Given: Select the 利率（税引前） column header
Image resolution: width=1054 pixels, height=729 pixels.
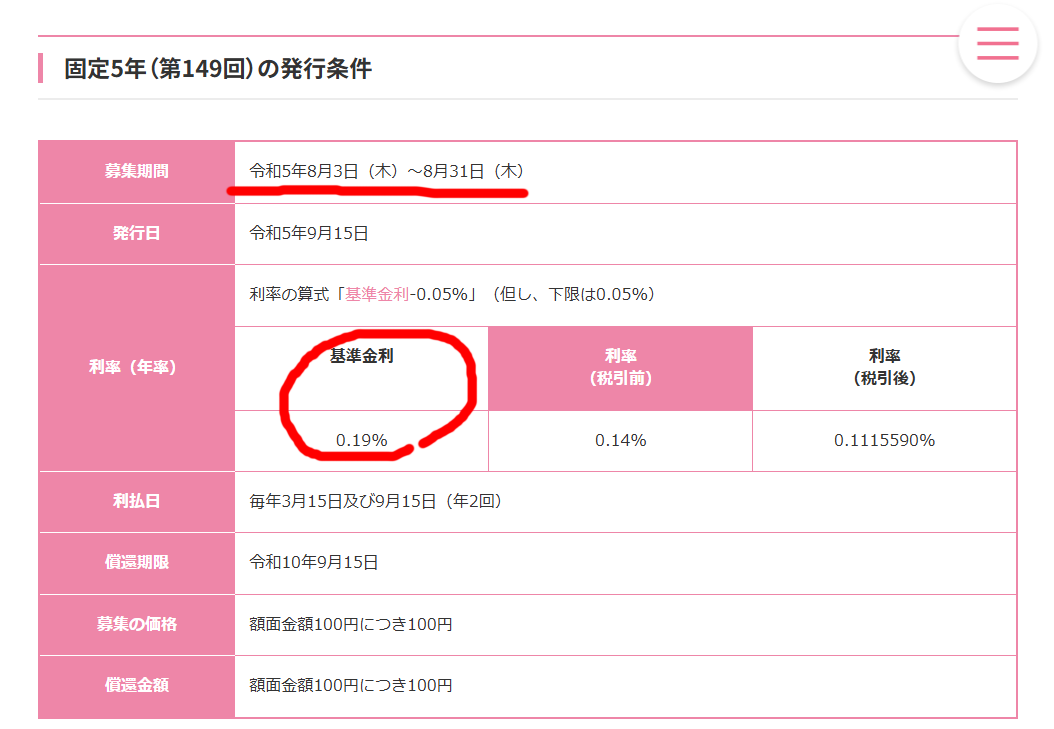Looking at the screenshot, I should point(620,369).
